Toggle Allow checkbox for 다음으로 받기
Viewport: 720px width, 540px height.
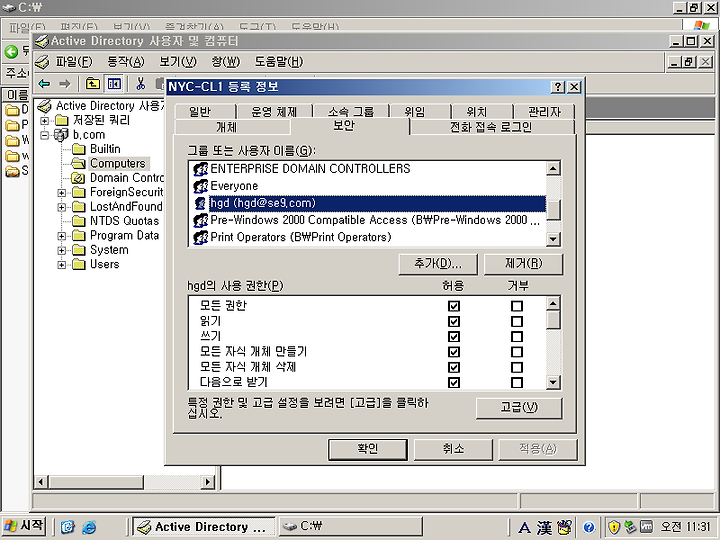[454, 382]
